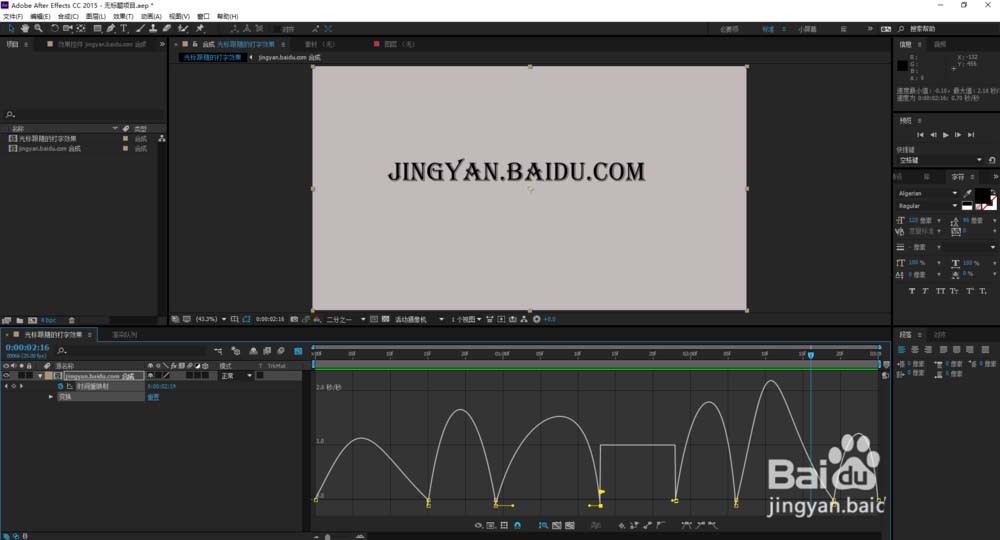Click the font eyedropper icon in Character panel

tap(967, 193)
